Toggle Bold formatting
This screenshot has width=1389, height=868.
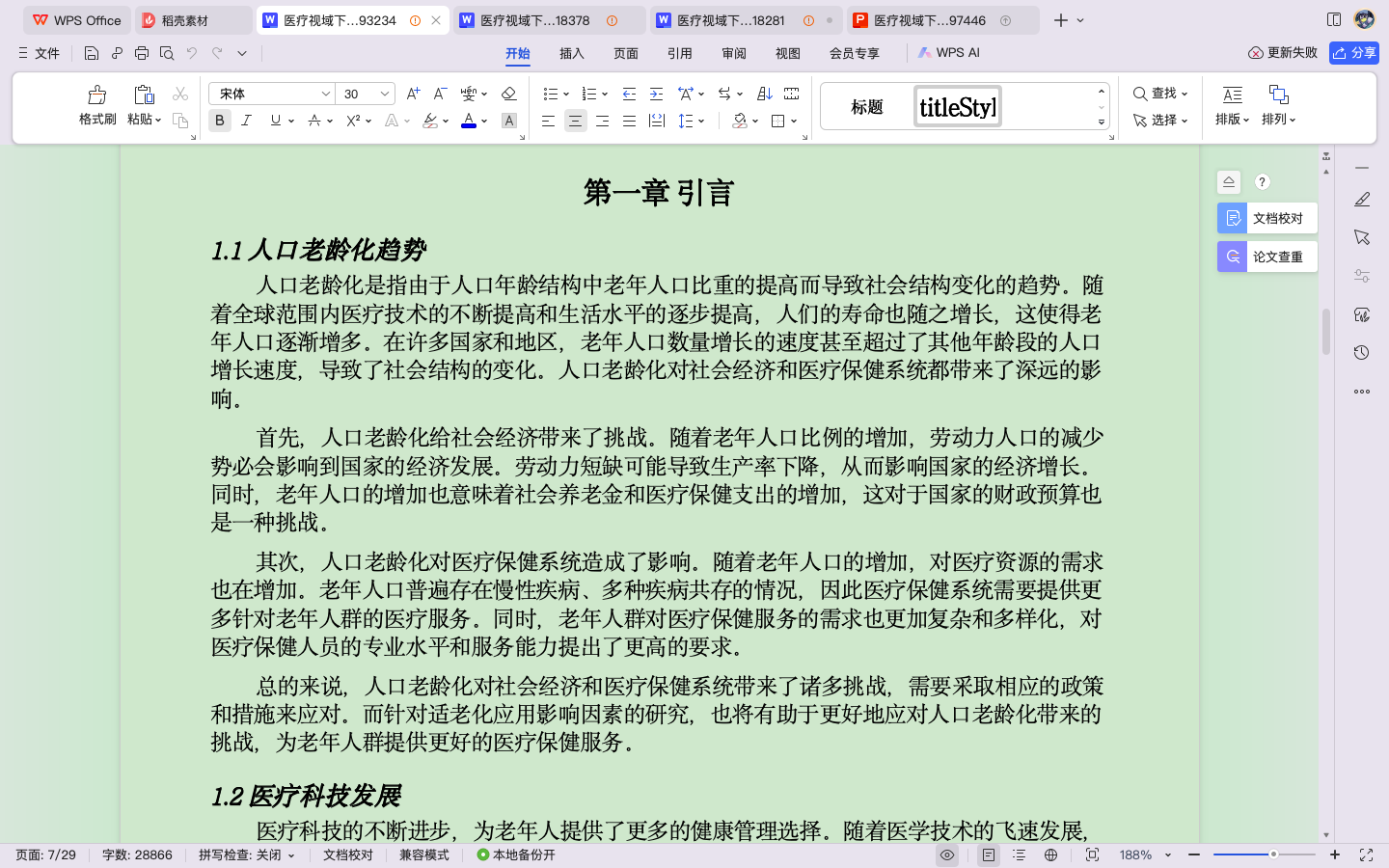[220, 121]
